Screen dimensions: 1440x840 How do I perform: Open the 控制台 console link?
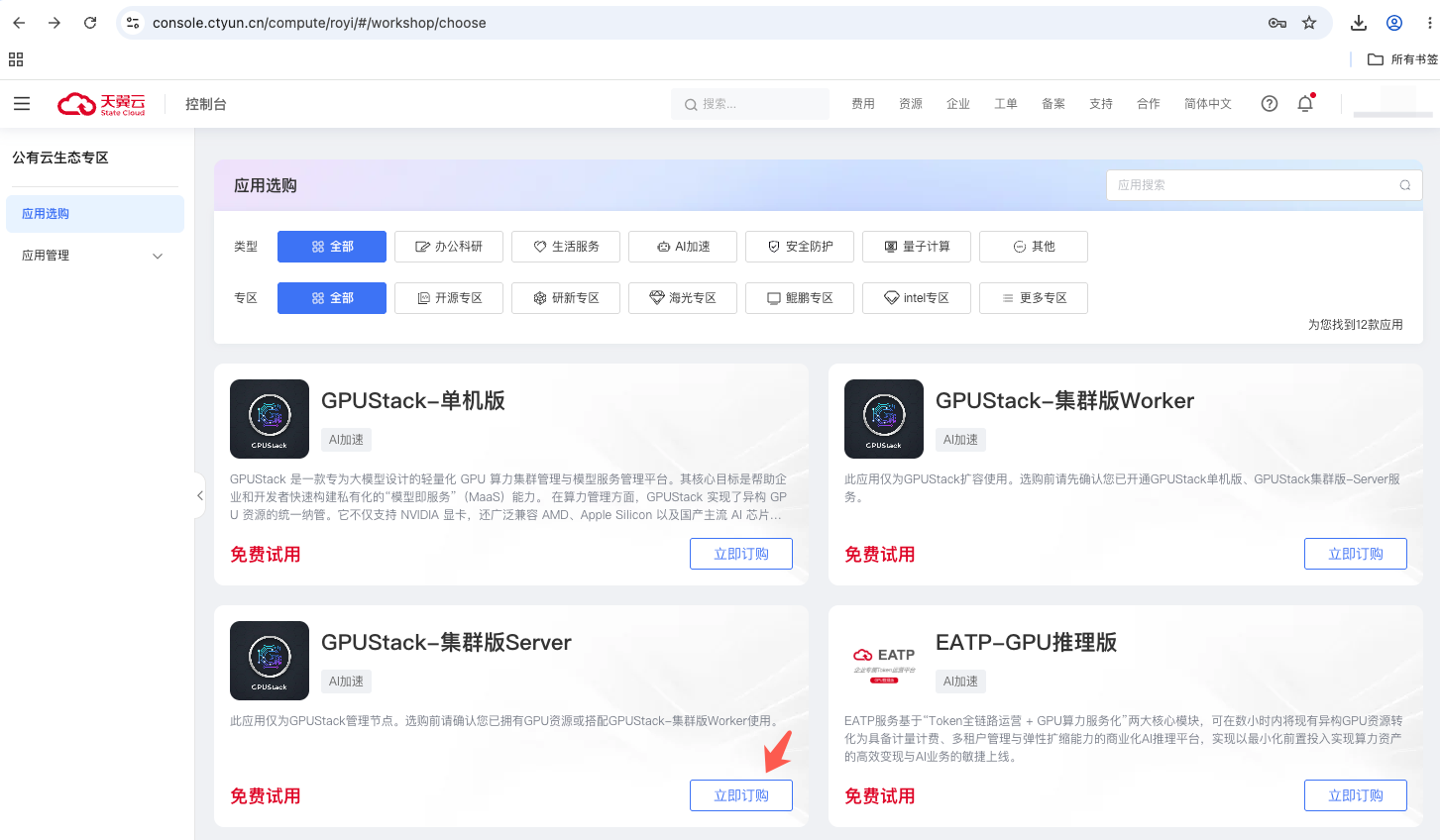[206, 104]
